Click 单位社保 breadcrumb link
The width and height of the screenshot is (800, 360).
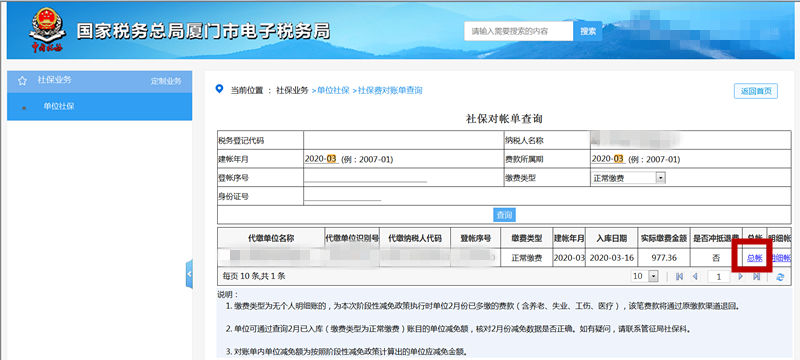click(332, 90)
